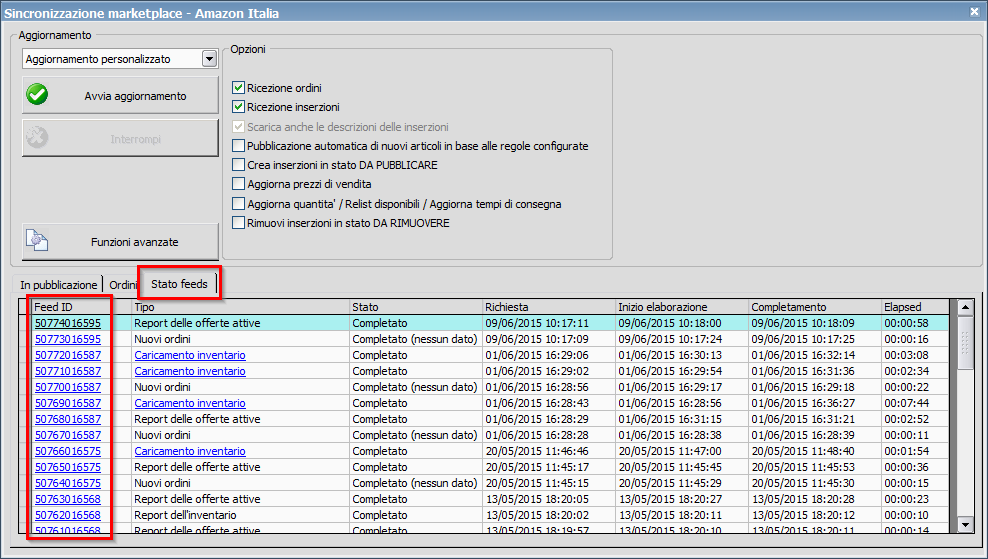Open feed ID 50774016595 link

pos(67,323)
